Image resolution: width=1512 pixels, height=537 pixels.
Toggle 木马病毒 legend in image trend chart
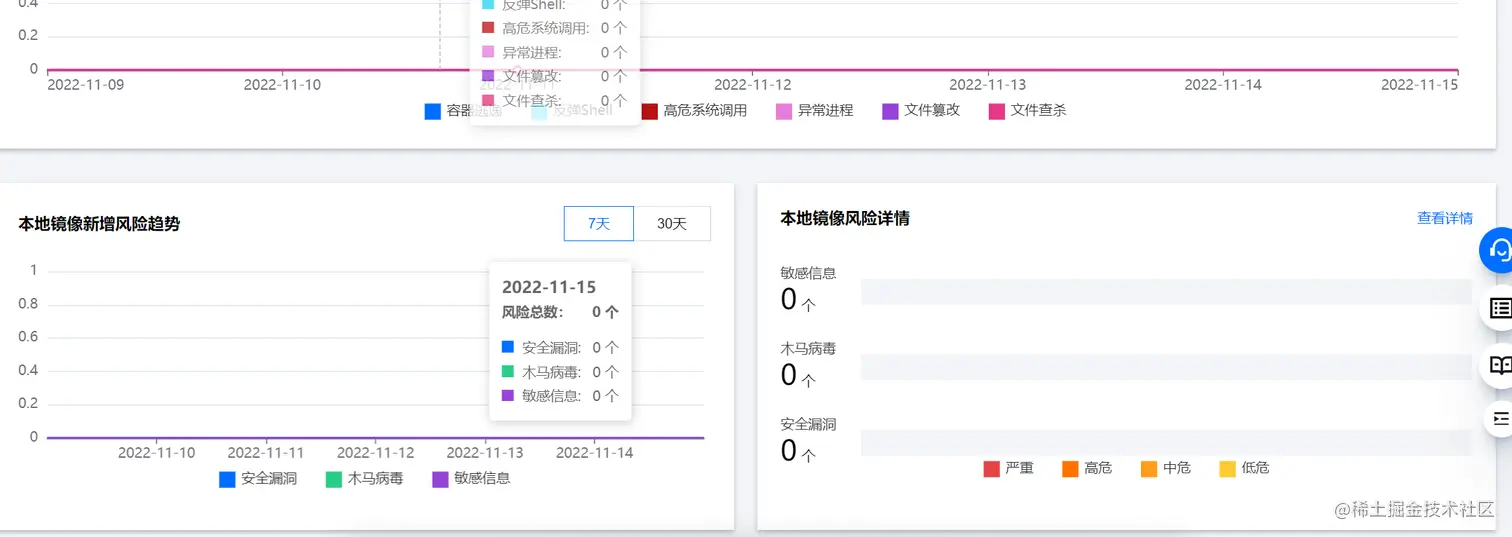tap(364, 479)
